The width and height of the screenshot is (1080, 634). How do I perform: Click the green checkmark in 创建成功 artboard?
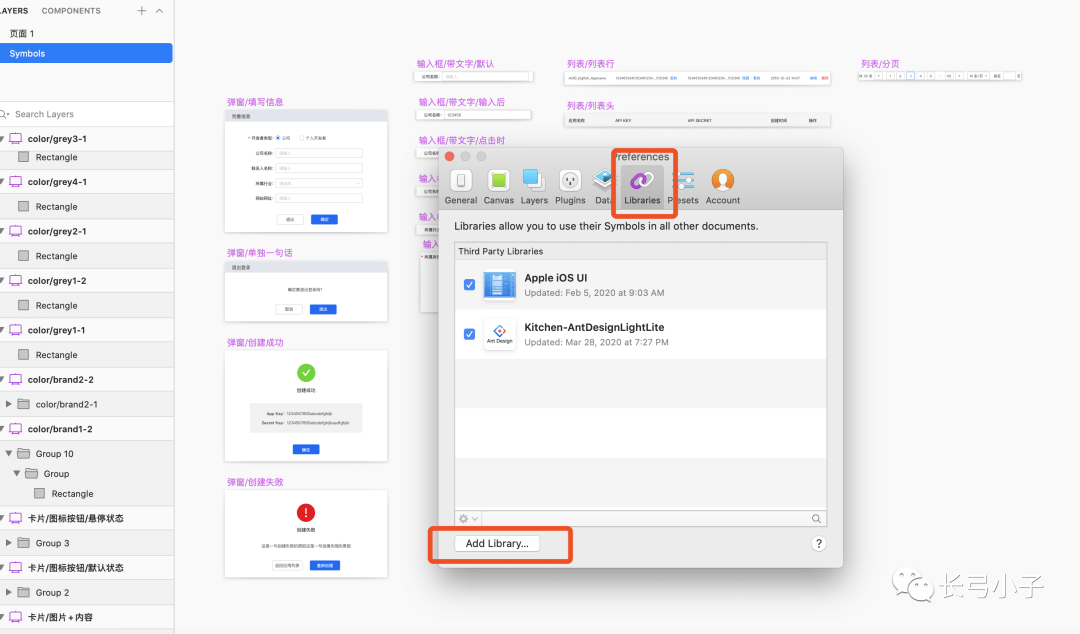[306, 373]
